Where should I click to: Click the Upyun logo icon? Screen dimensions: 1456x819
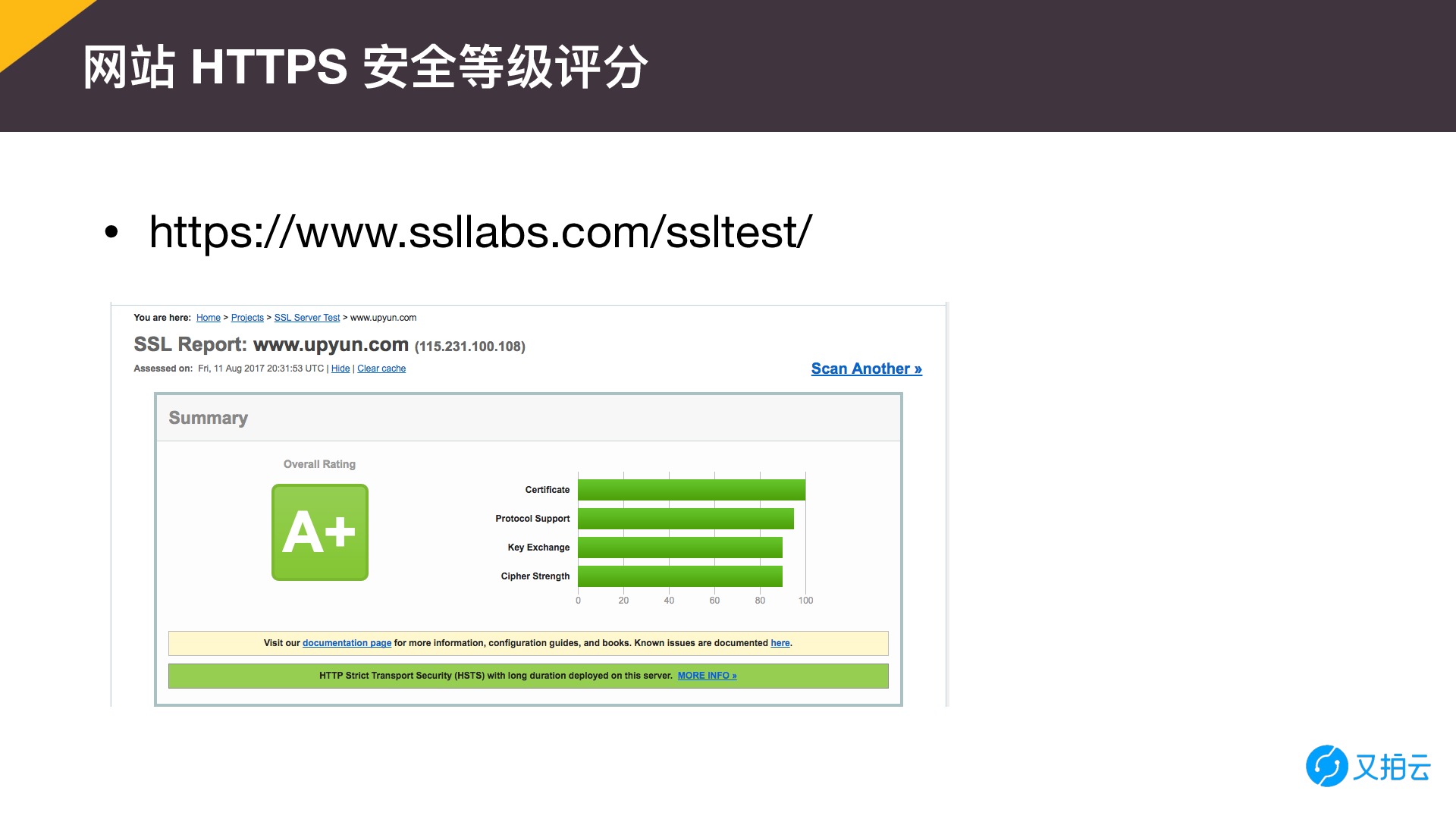[x=1326, y=766]
